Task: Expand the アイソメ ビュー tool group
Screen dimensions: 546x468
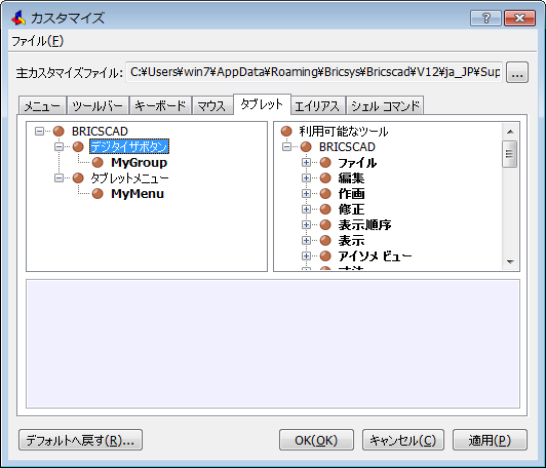Action: pyautogui.click(x=306, y=256)
